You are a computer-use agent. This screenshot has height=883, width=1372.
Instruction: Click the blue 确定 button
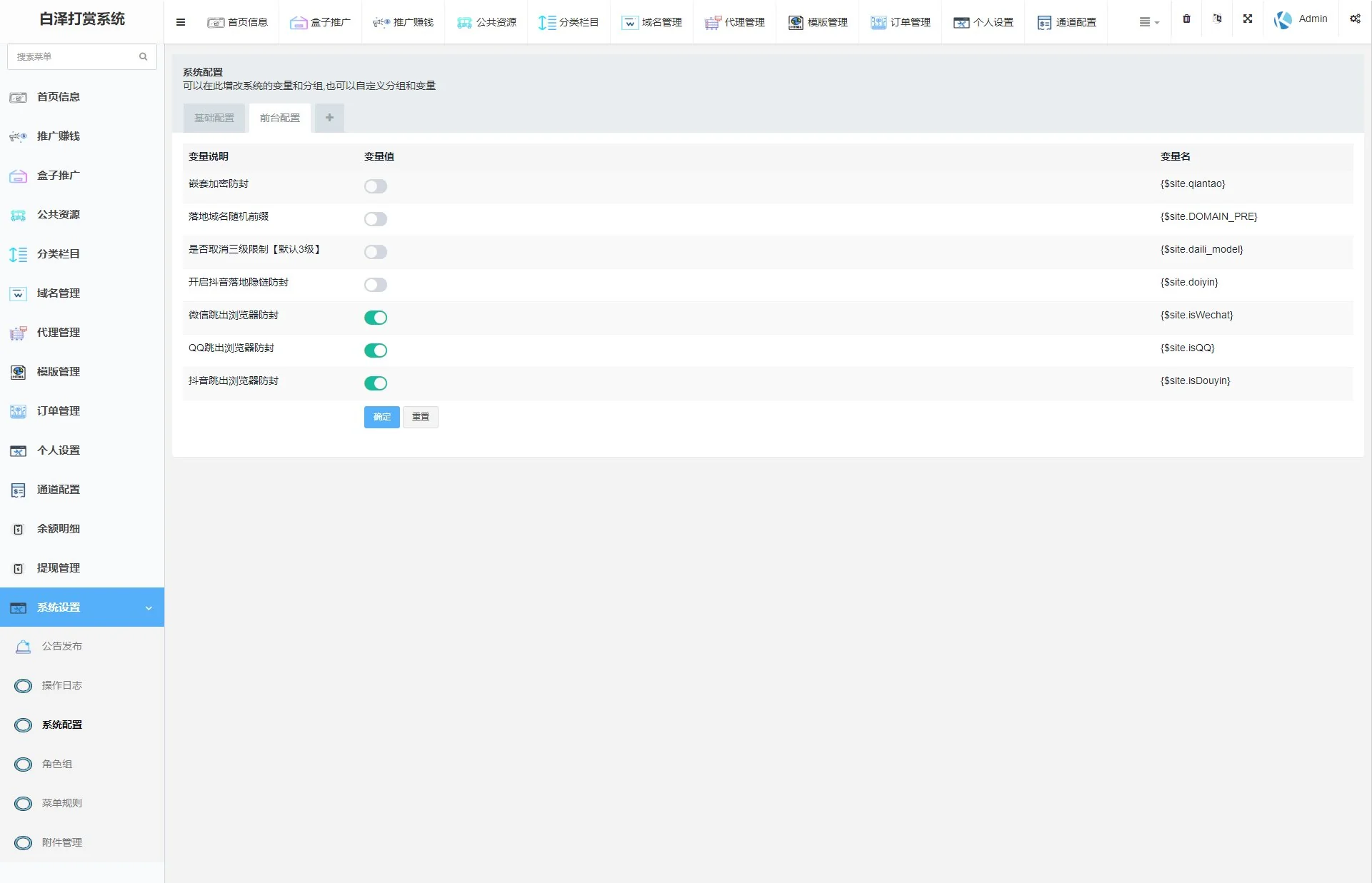(x=381, y=417)
